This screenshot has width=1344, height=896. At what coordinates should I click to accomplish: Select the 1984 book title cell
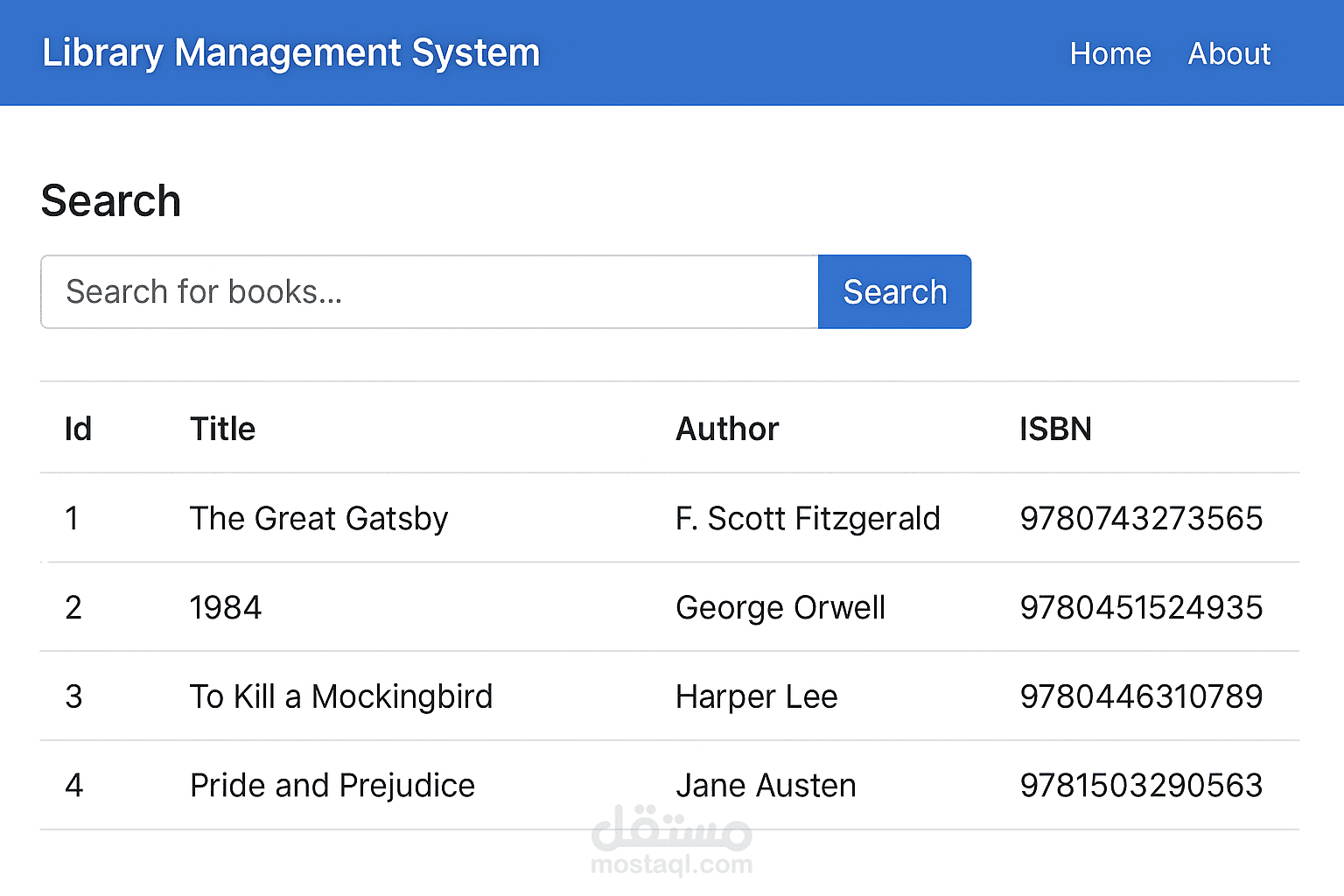coord(226,608)
